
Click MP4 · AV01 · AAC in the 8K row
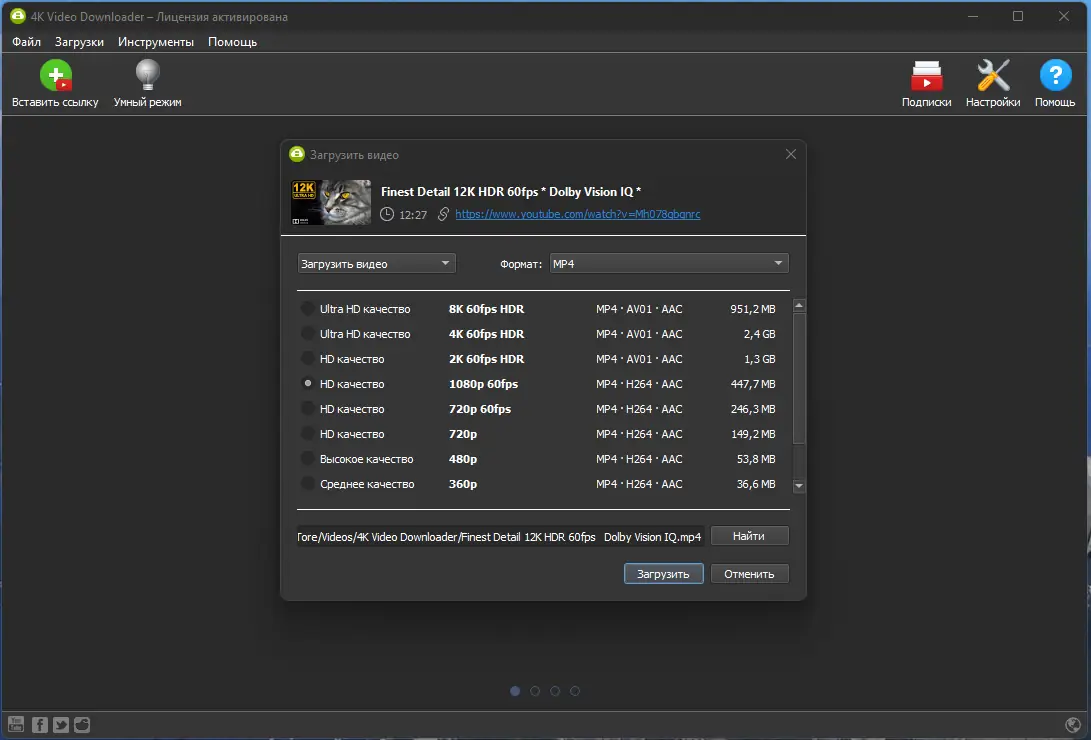pos(639,309)
